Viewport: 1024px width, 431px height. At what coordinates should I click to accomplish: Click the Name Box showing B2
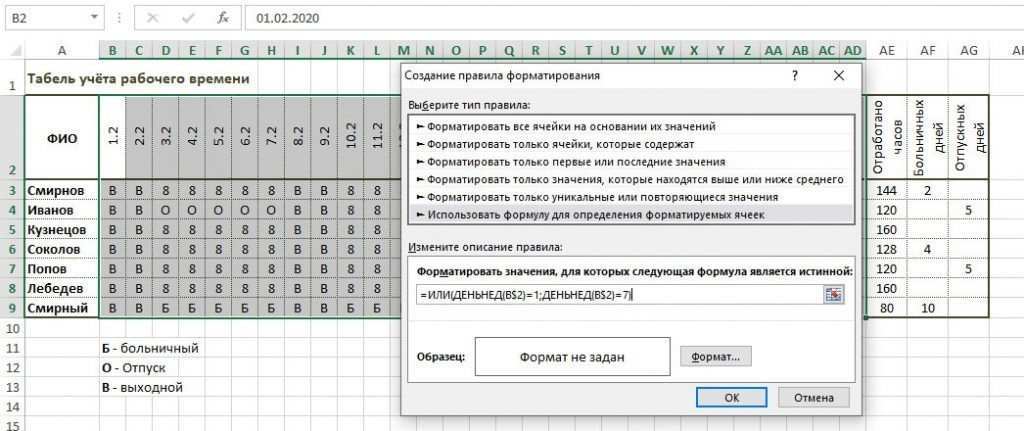coord(45,17)
